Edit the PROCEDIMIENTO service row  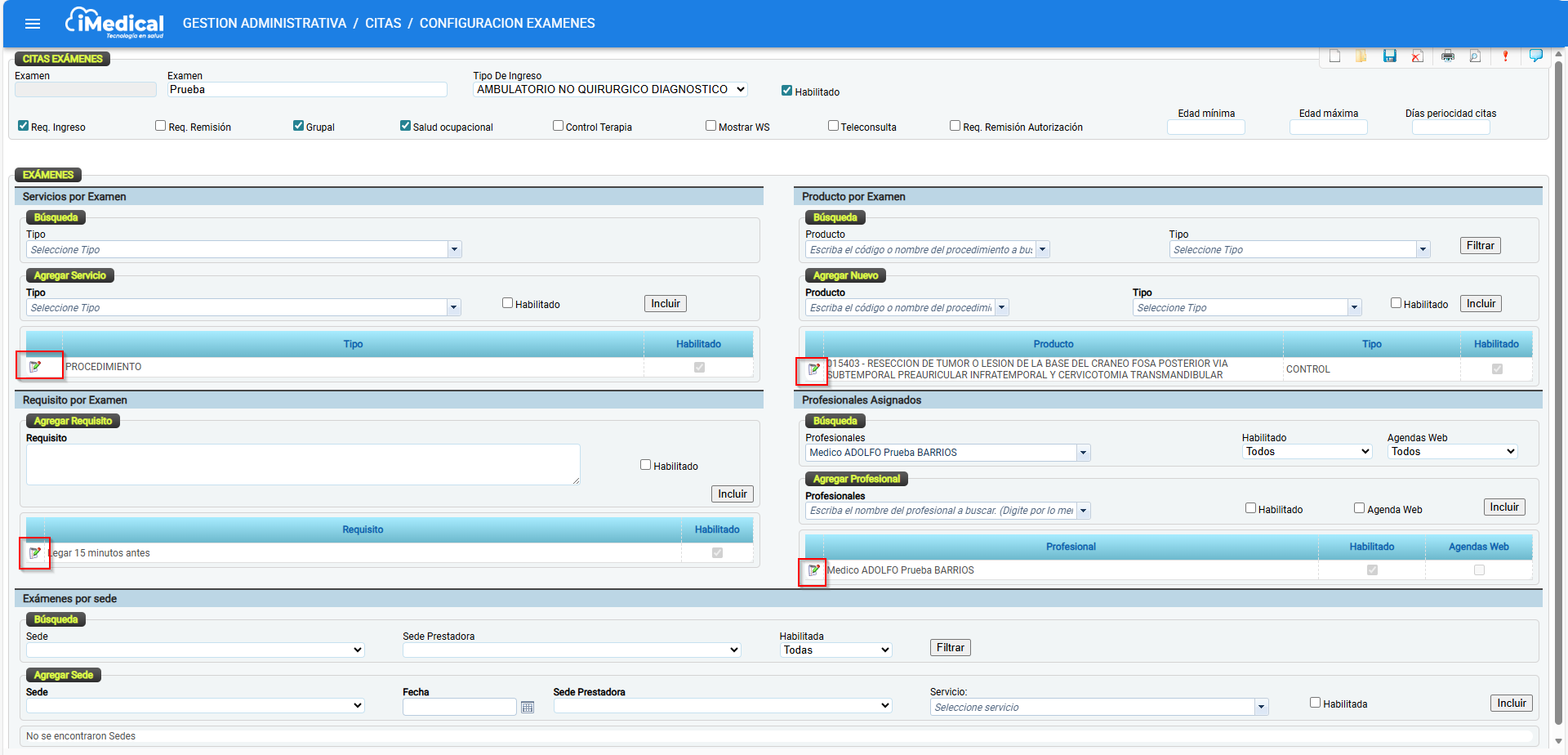[x=35, y=367]
